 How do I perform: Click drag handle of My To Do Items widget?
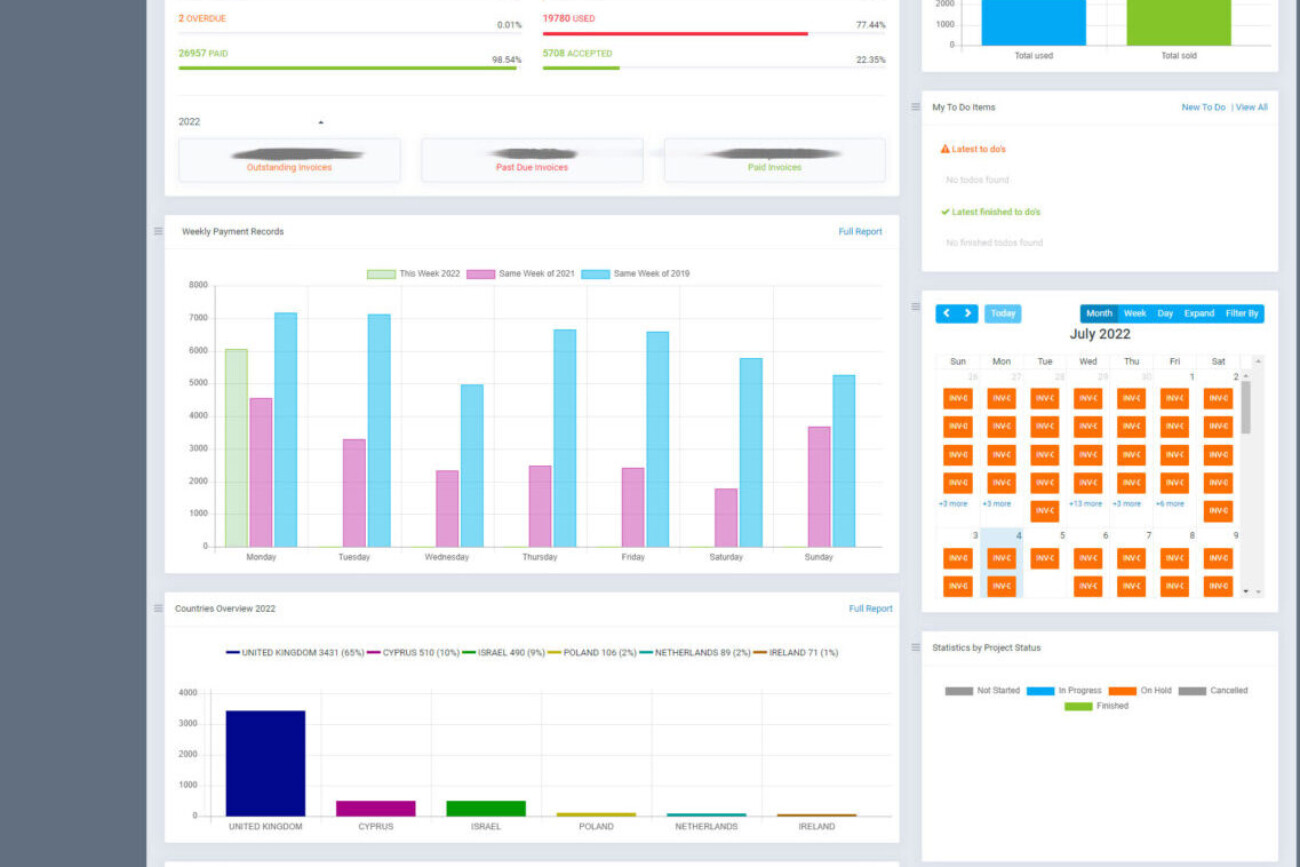click(x=915, y=107)
